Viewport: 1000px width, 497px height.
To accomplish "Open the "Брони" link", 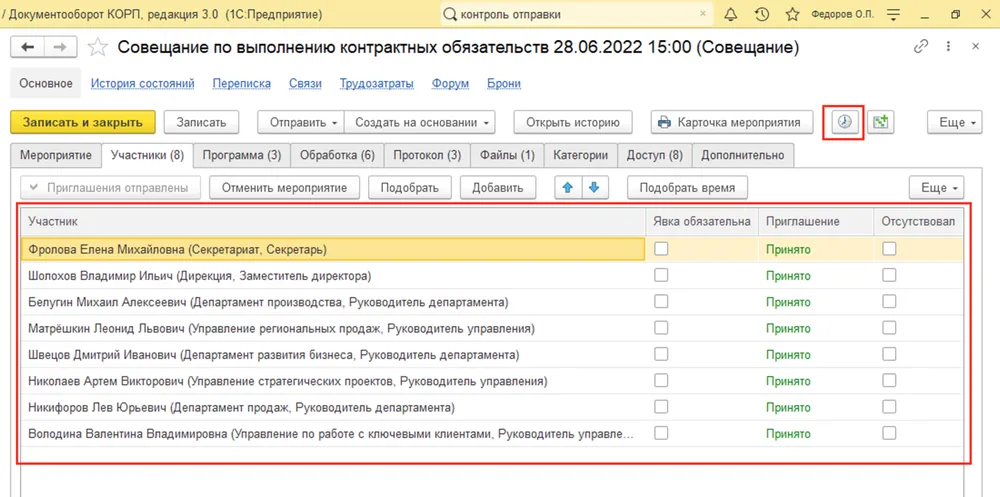I will [504, 84].
